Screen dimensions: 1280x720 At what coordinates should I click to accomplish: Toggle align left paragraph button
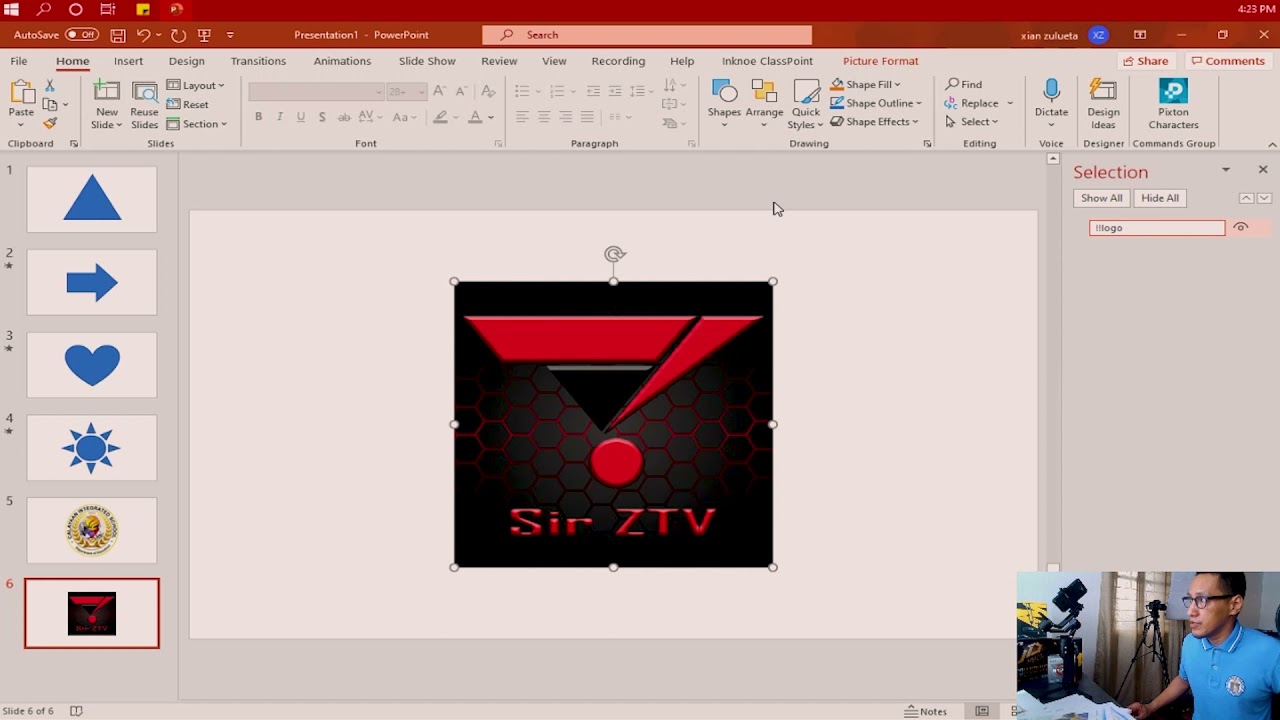[522, 117]
